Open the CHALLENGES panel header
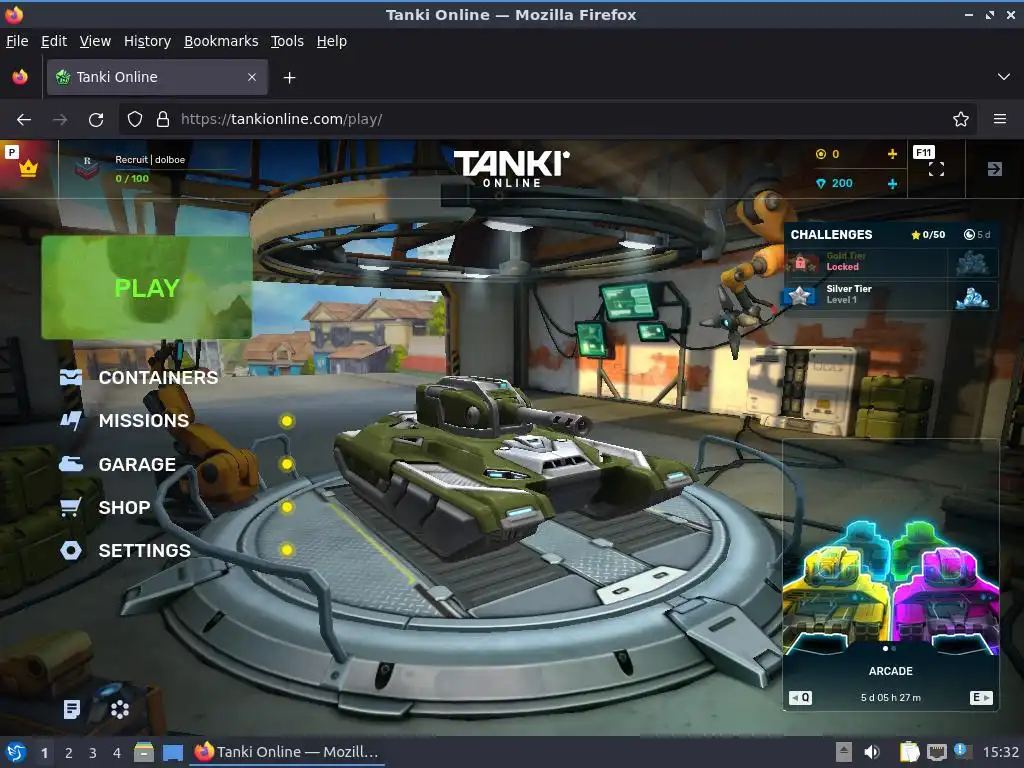1024x768 pixels. (x=831, y=234)
